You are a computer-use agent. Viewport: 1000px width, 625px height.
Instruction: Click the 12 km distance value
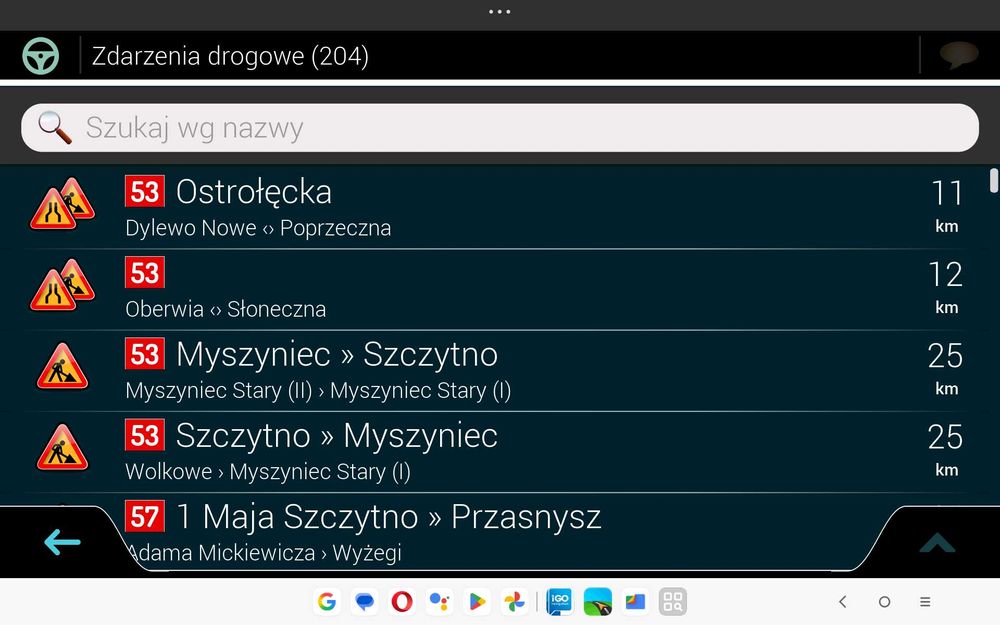tap(946, 287)
